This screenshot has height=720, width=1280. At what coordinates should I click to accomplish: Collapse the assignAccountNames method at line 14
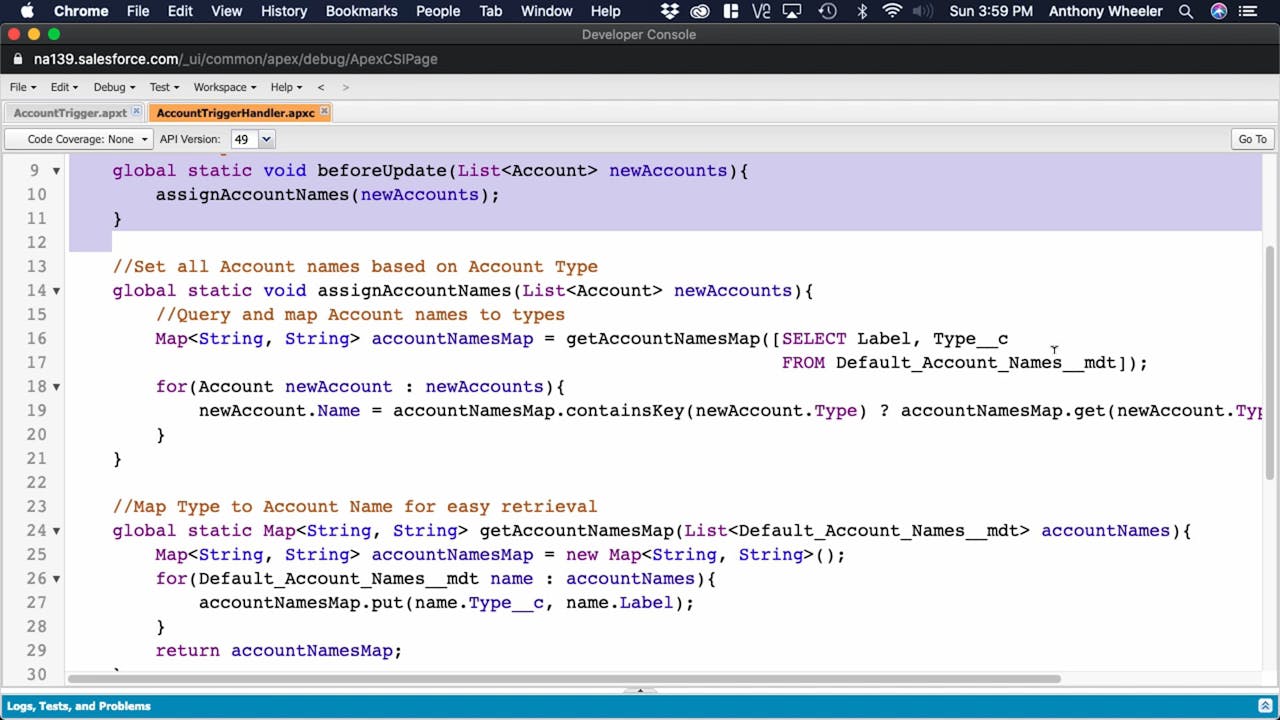(56, 291)
